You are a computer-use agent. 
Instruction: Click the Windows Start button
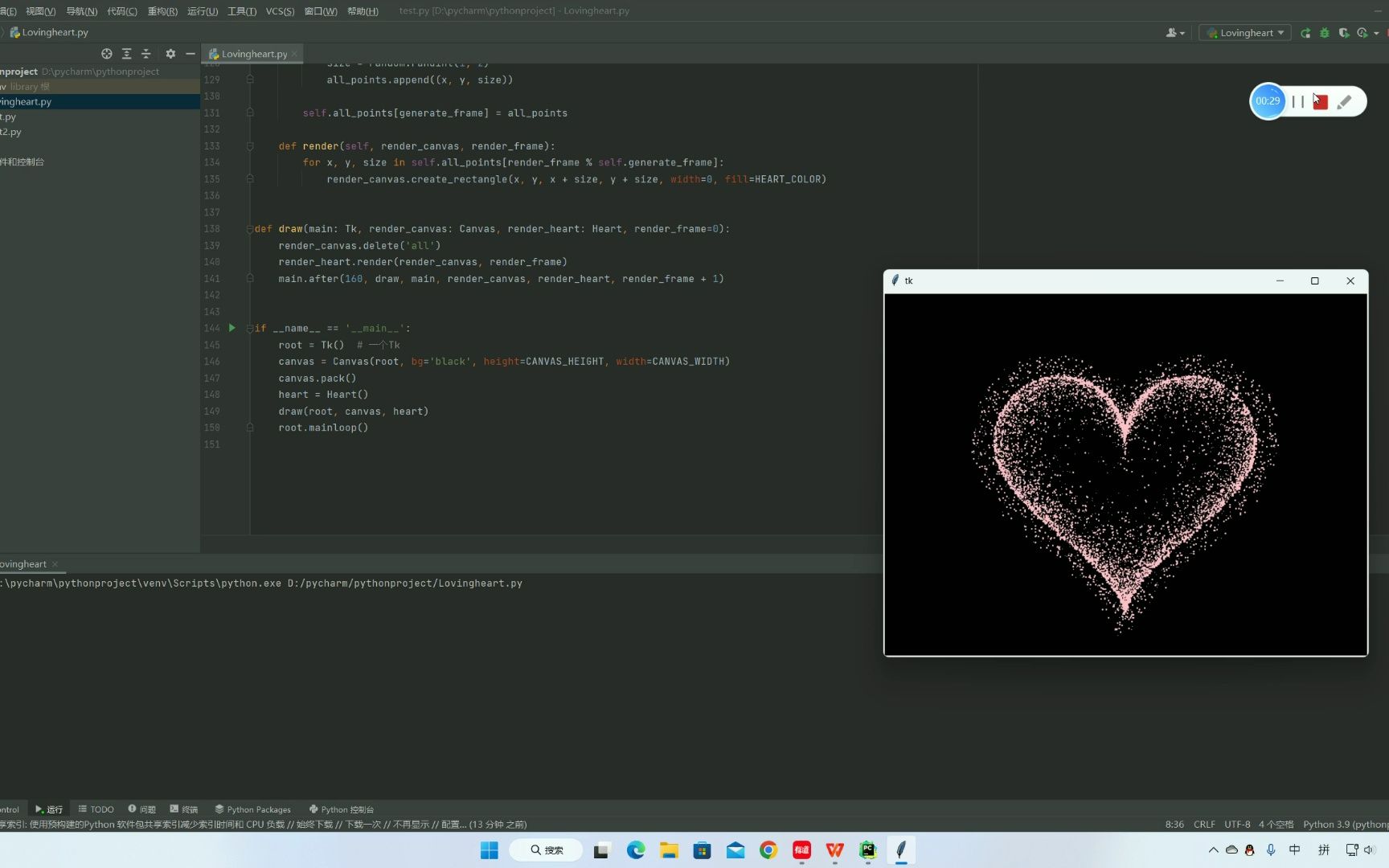coord(490,850)
